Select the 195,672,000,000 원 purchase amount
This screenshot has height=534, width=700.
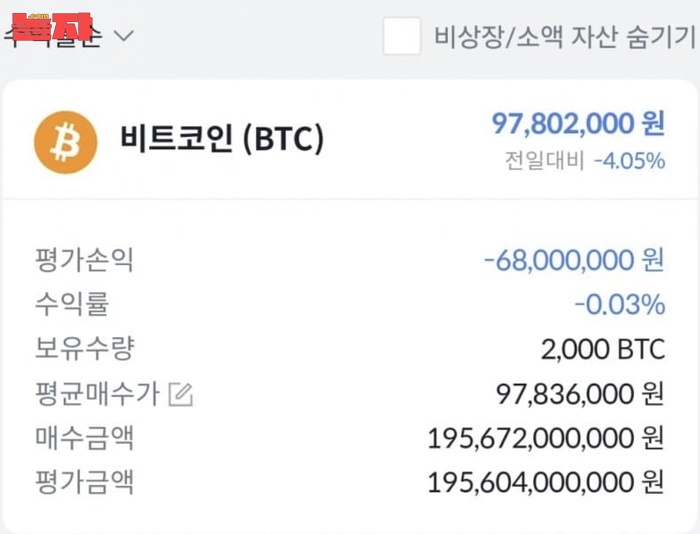tap(546, 438)
